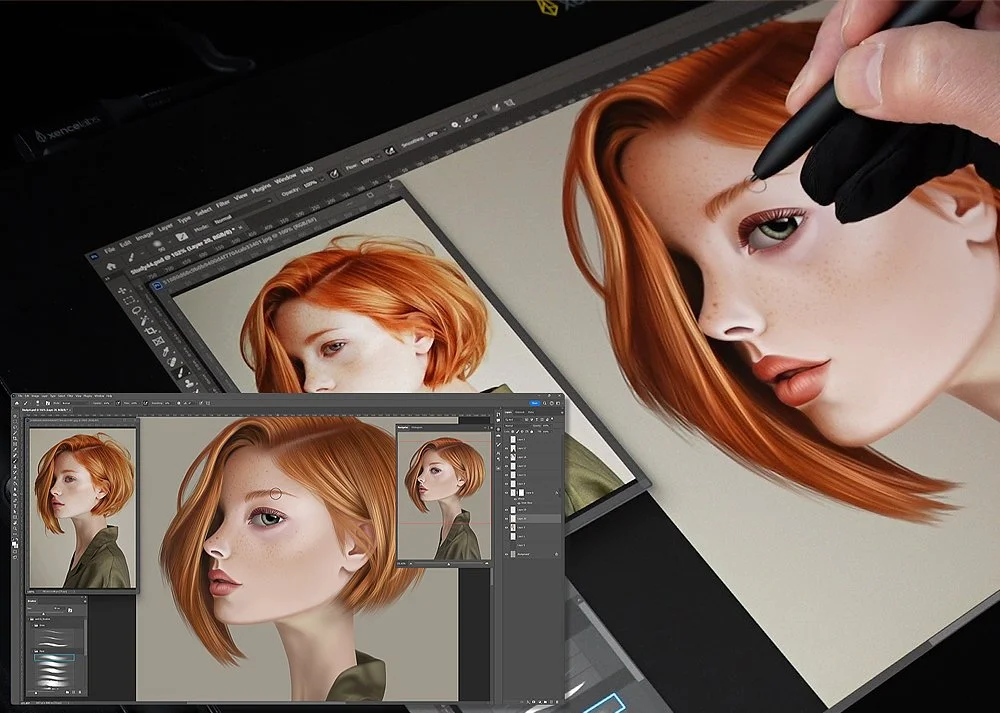Screen dimensions: 1000x713
Task: Toggle eye of highlighted selected layer
Action: 506,518
